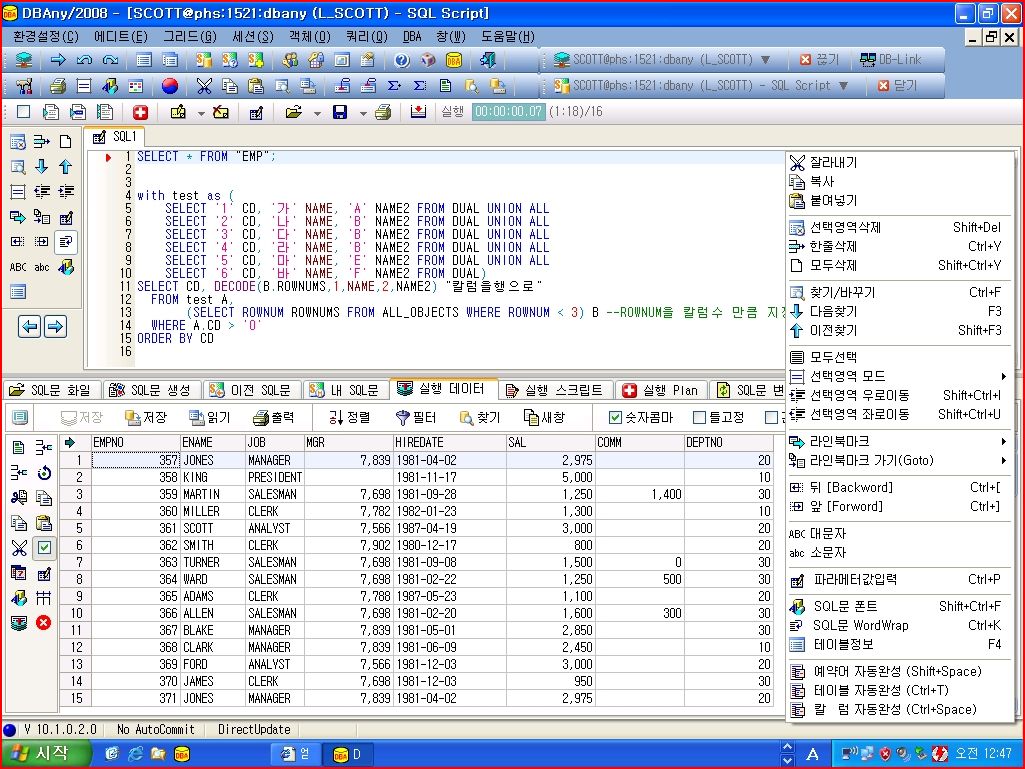Screen dimensions: 1025x769
Task: Choose SQL문 WordWrap from the context menu
Action: tap(901, 626)
